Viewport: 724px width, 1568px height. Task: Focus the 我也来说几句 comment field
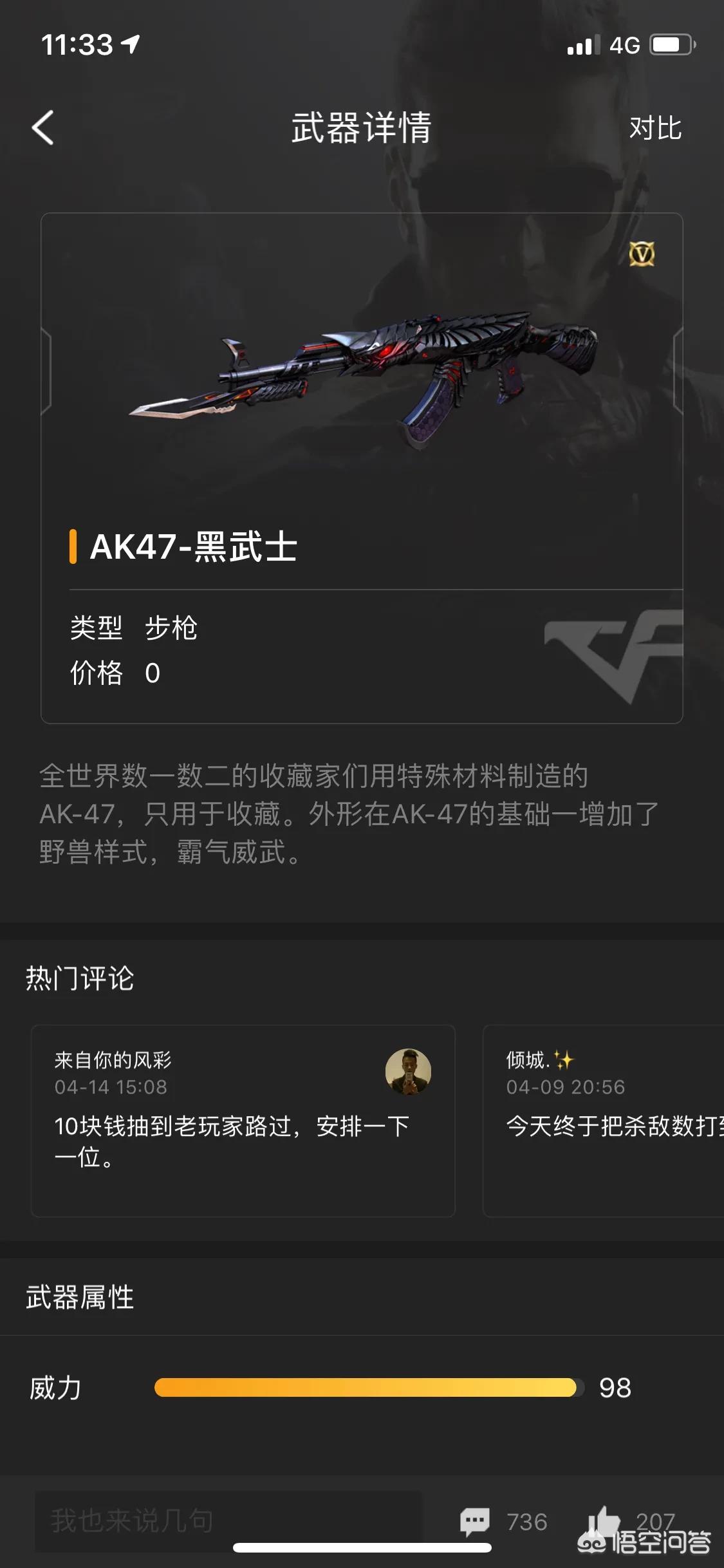pos(228,1522)
